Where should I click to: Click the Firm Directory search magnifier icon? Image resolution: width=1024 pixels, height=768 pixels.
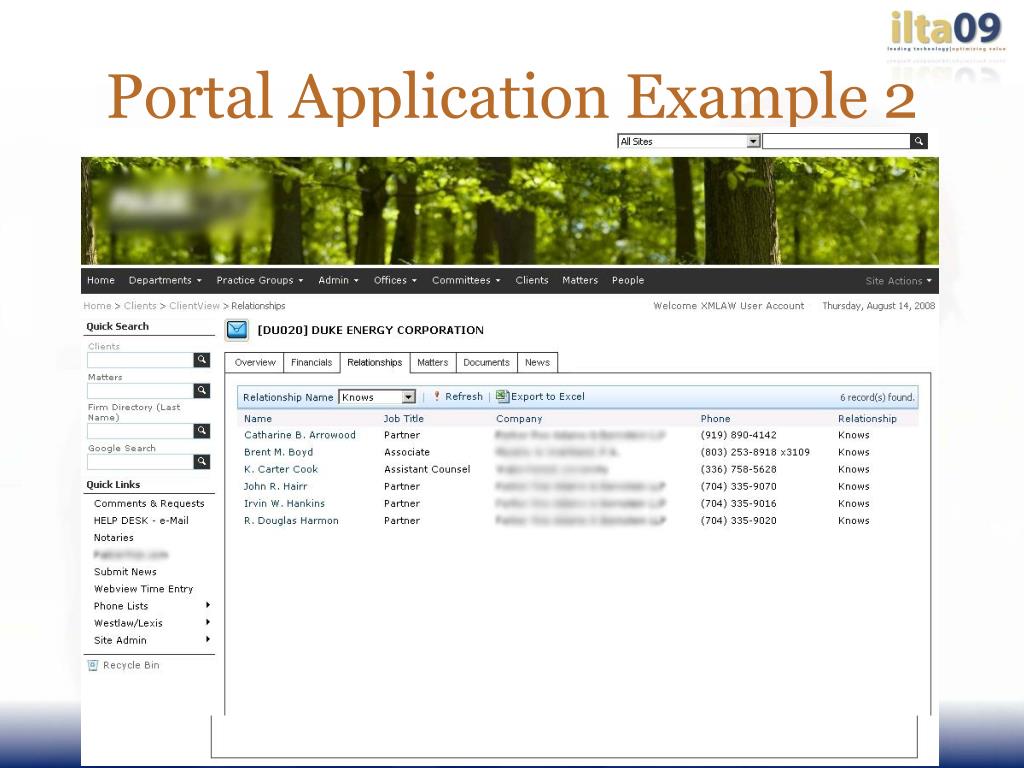point(202,431)
